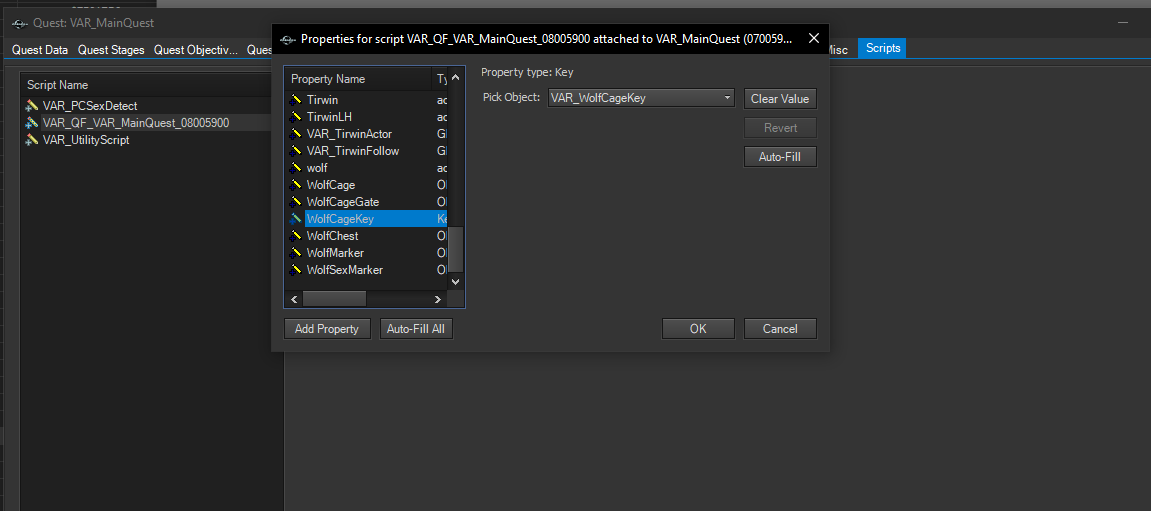1151x511 pixels.
Task: Click the icon beside WolfSexMarker property
Action: (296, 269)
